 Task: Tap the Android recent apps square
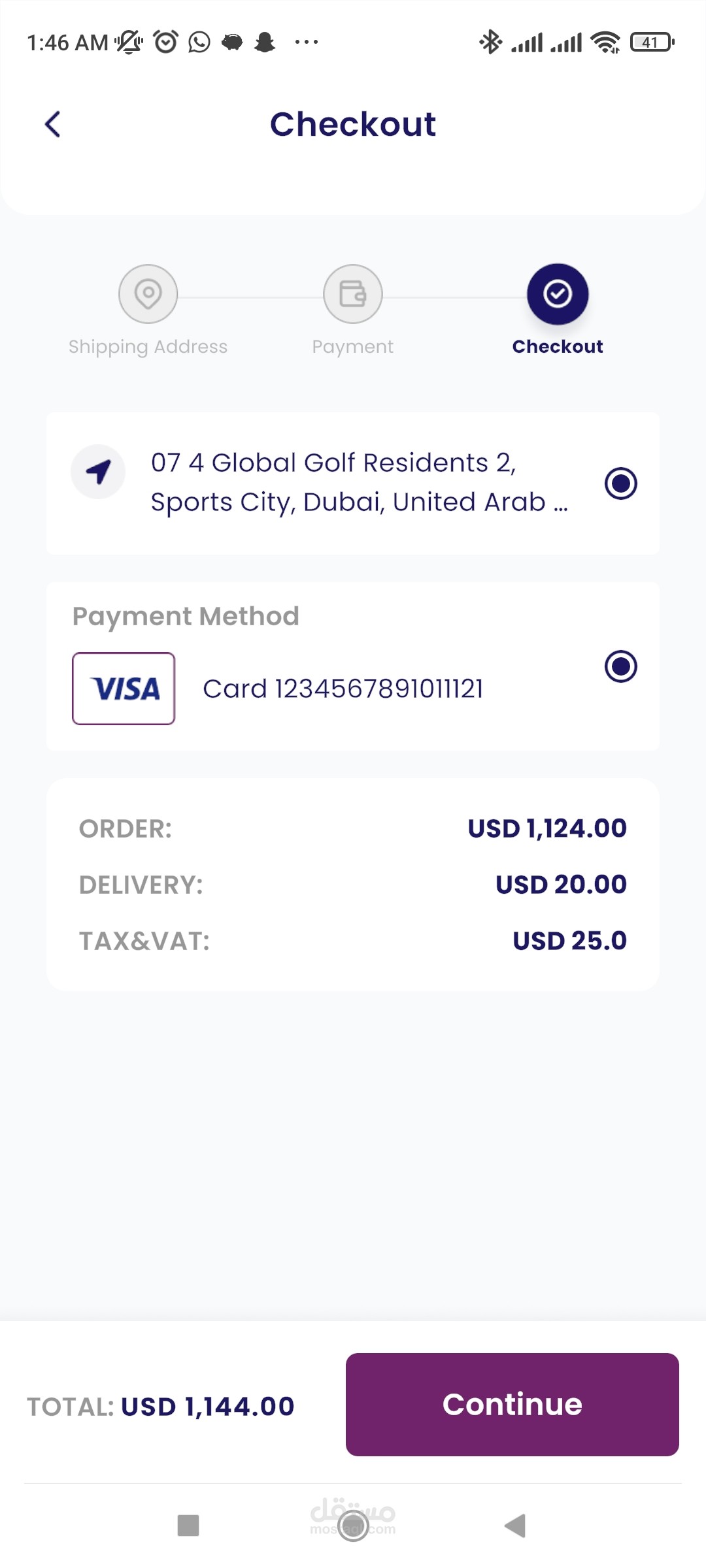[x=188, y=1526]
